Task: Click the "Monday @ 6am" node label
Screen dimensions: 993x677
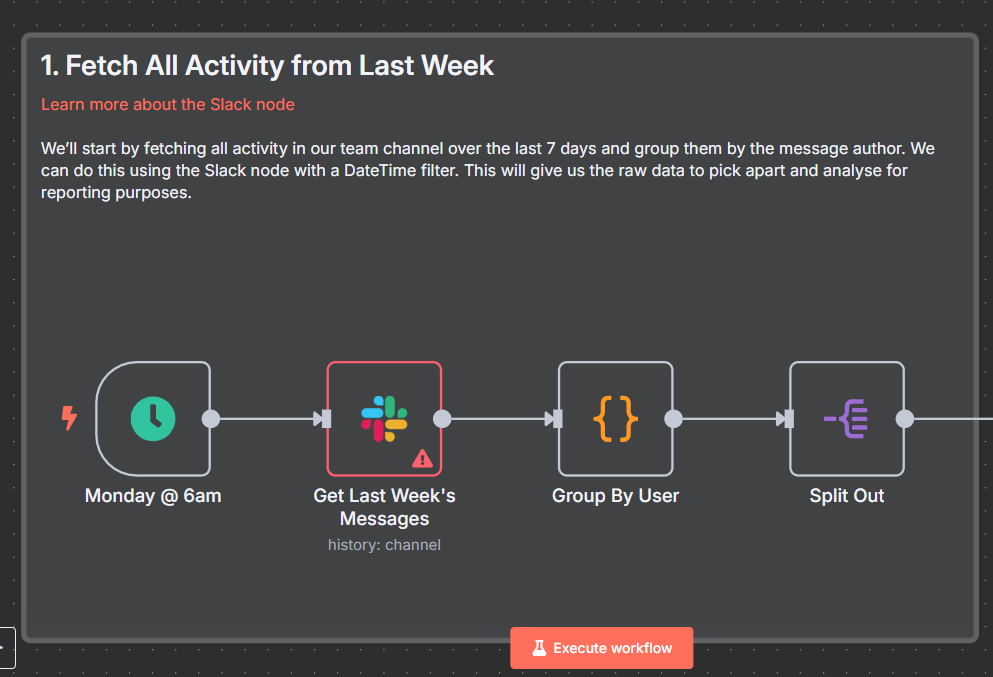Action: click(x=153, y=495)
